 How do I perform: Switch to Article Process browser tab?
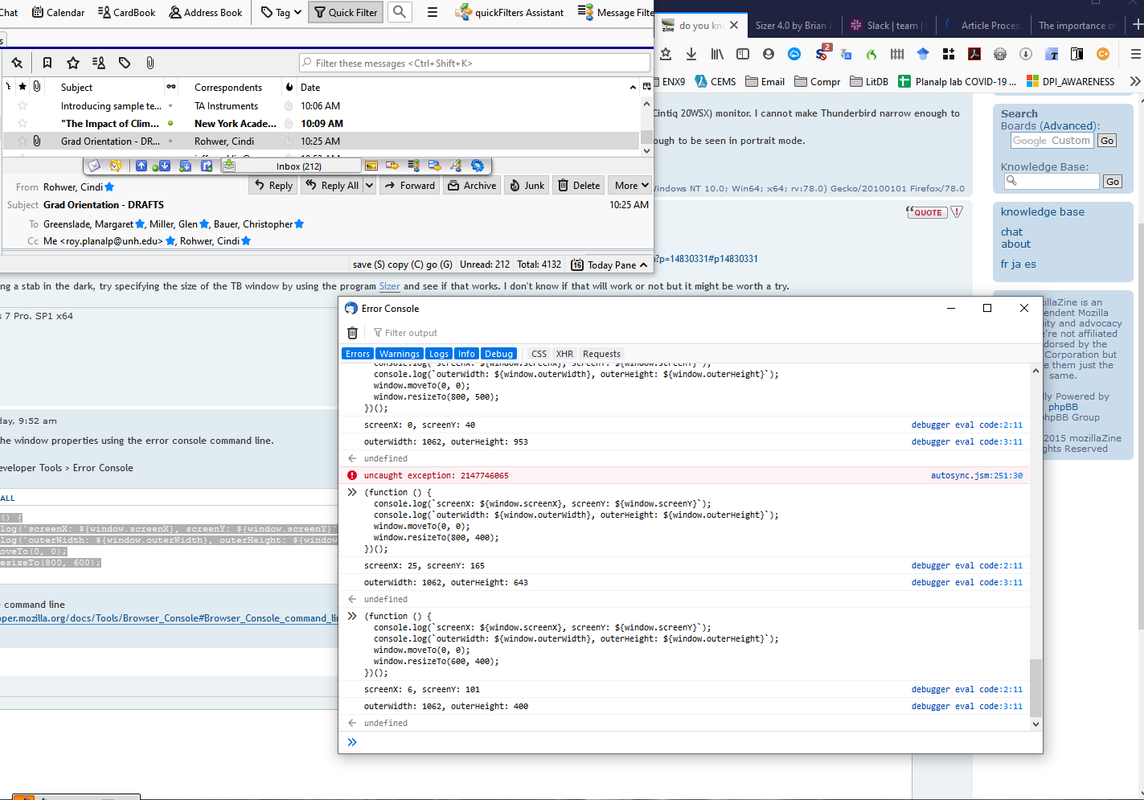point(985,26)
